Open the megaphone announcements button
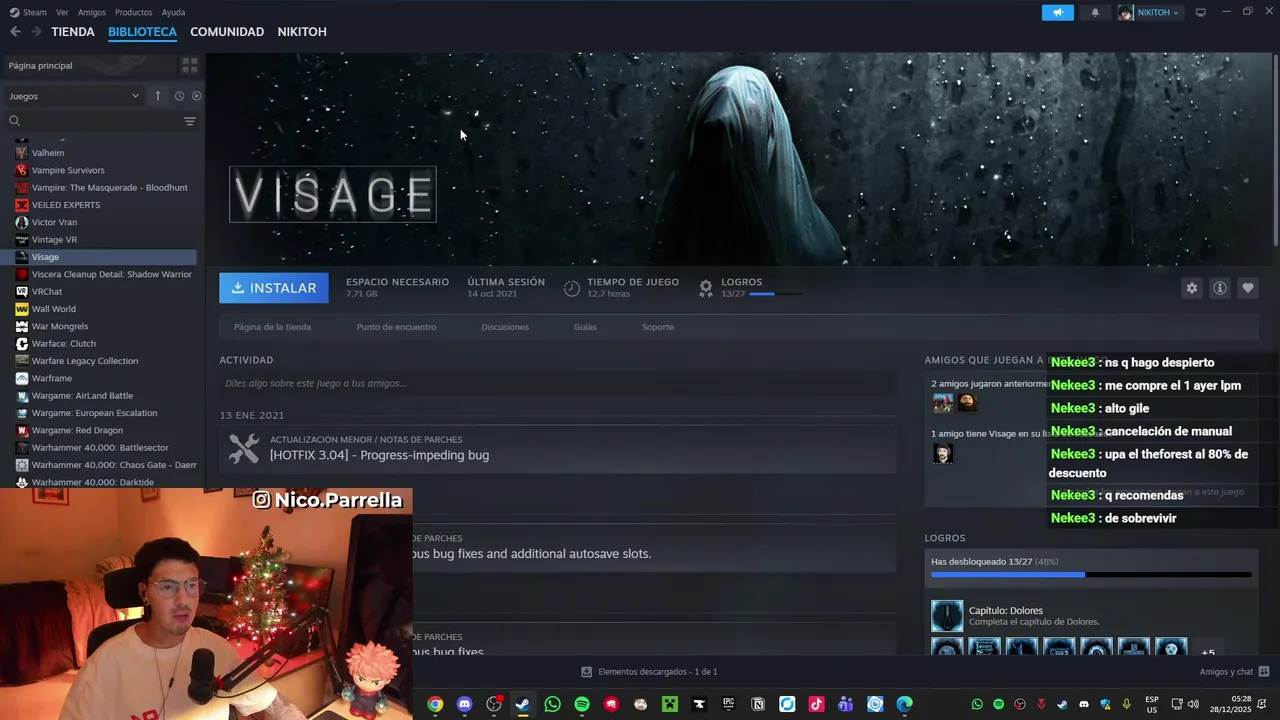The height and width of the screenshot is (720, 1280). pos(1057,13)
